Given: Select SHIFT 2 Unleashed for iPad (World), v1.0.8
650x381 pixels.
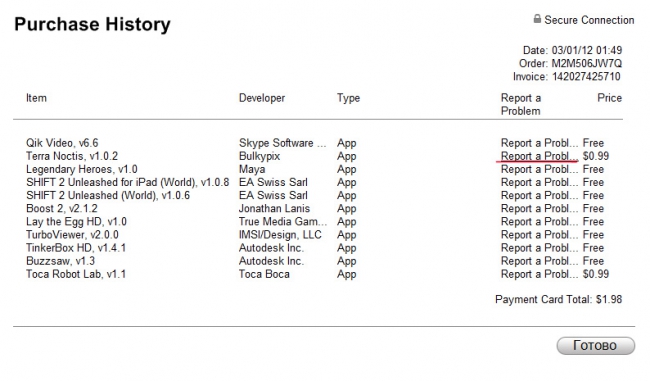Looking at the screenshot, I should click(128, 182).
